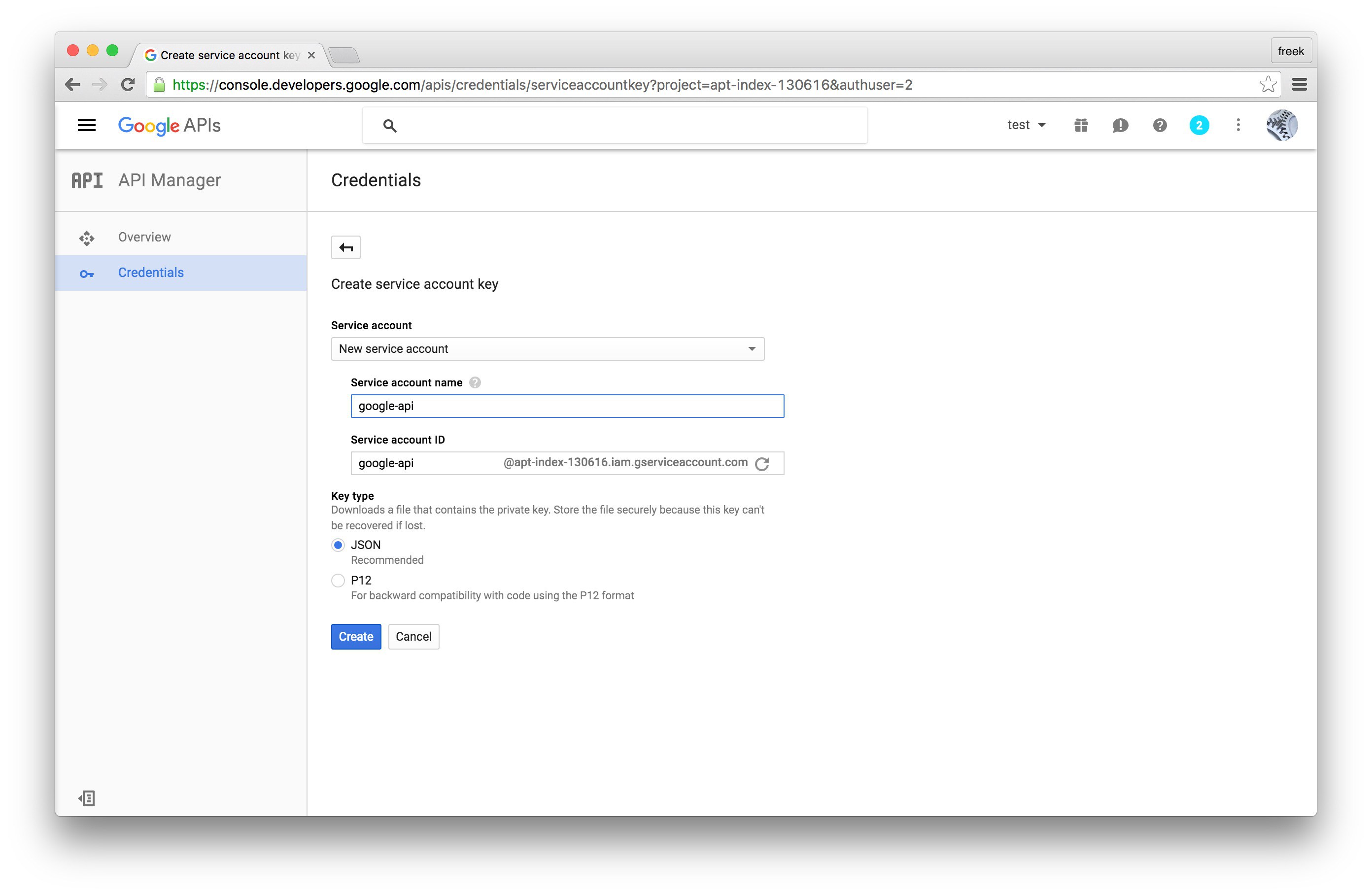Click the Create button
The width and height of the screenshot is (1372, 895).
click(x=356, y=637)
